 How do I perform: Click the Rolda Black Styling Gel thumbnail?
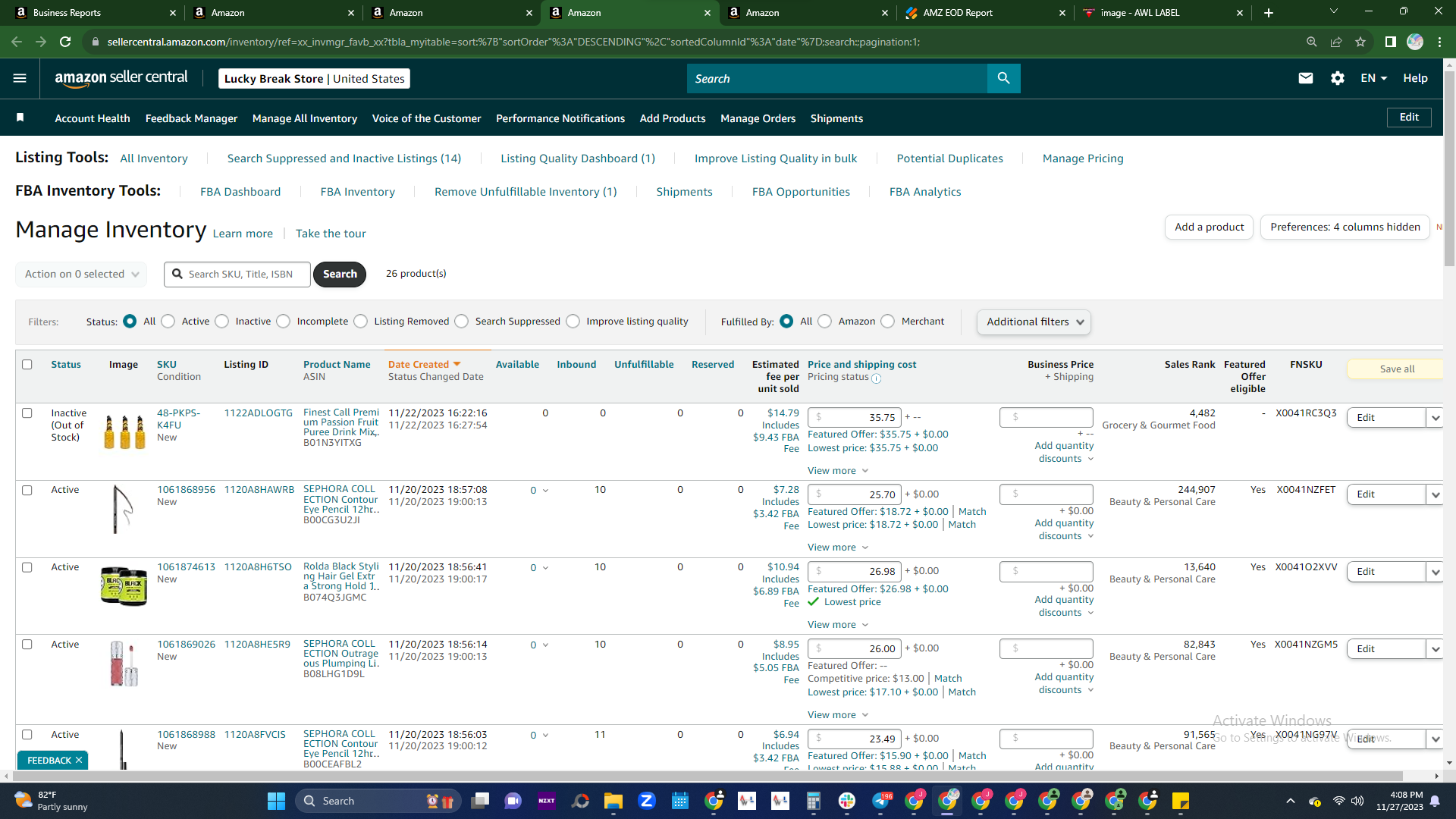tap(124, 585)
